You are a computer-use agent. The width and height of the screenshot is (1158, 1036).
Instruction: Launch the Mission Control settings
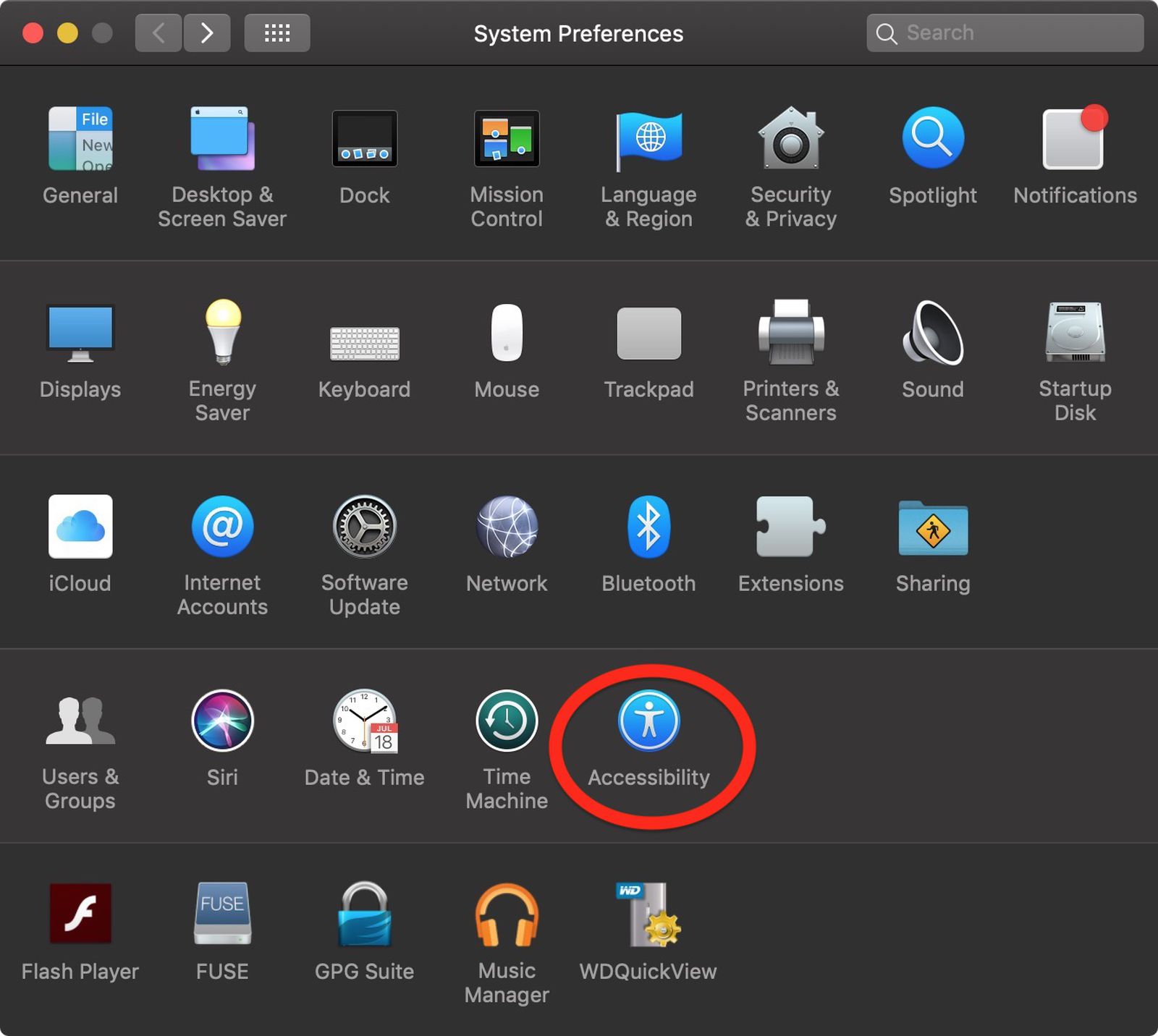[x=507, y=139]
